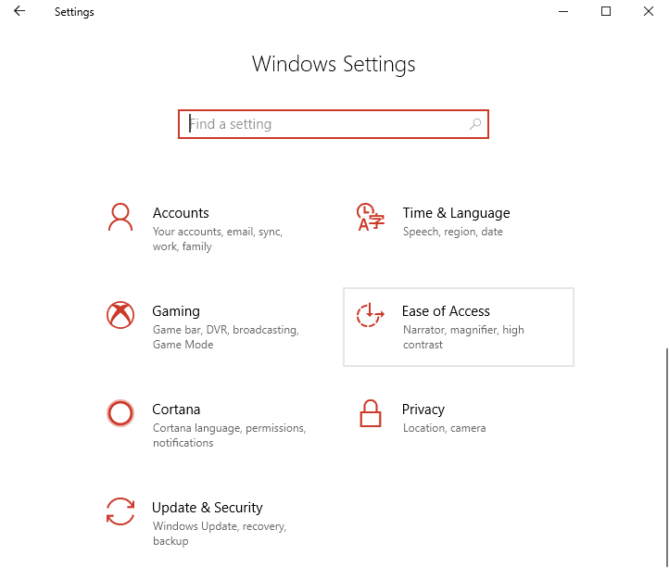Screen dimensions: 669x580
Task: Go back using the back arrow
Action: (20, 12)
